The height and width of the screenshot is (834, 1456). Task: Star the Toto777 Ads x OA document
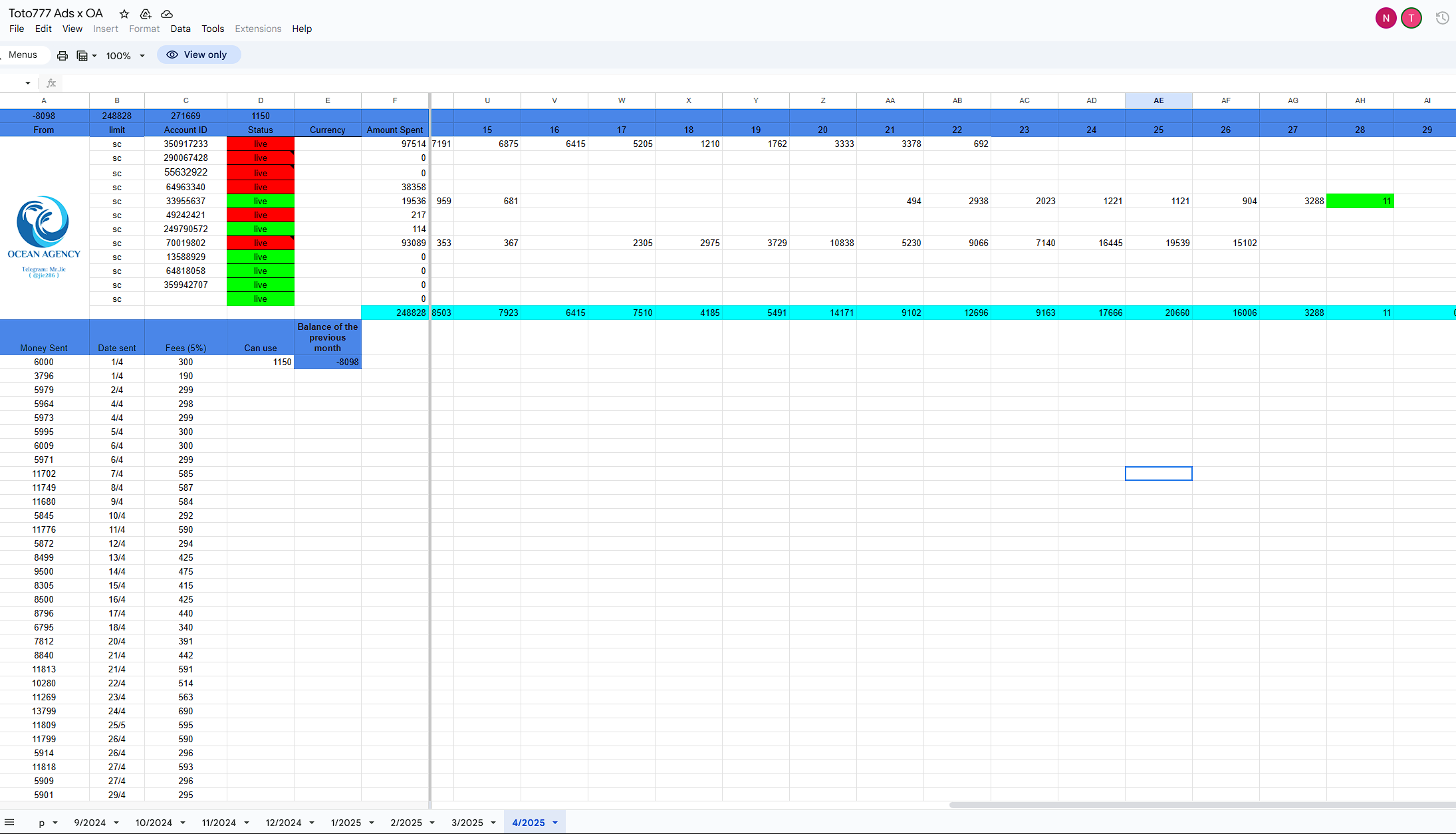tap(124, 14)
